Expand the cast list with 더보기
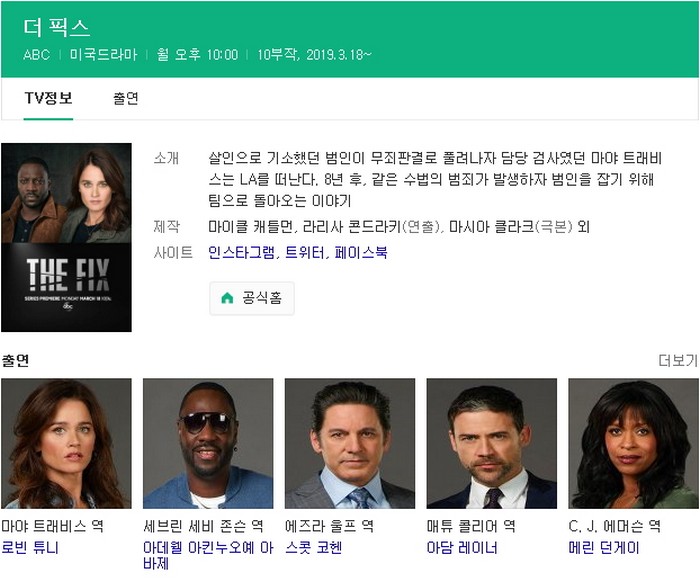The height and width of the screenshot is (582, 700). click(677, 360)
